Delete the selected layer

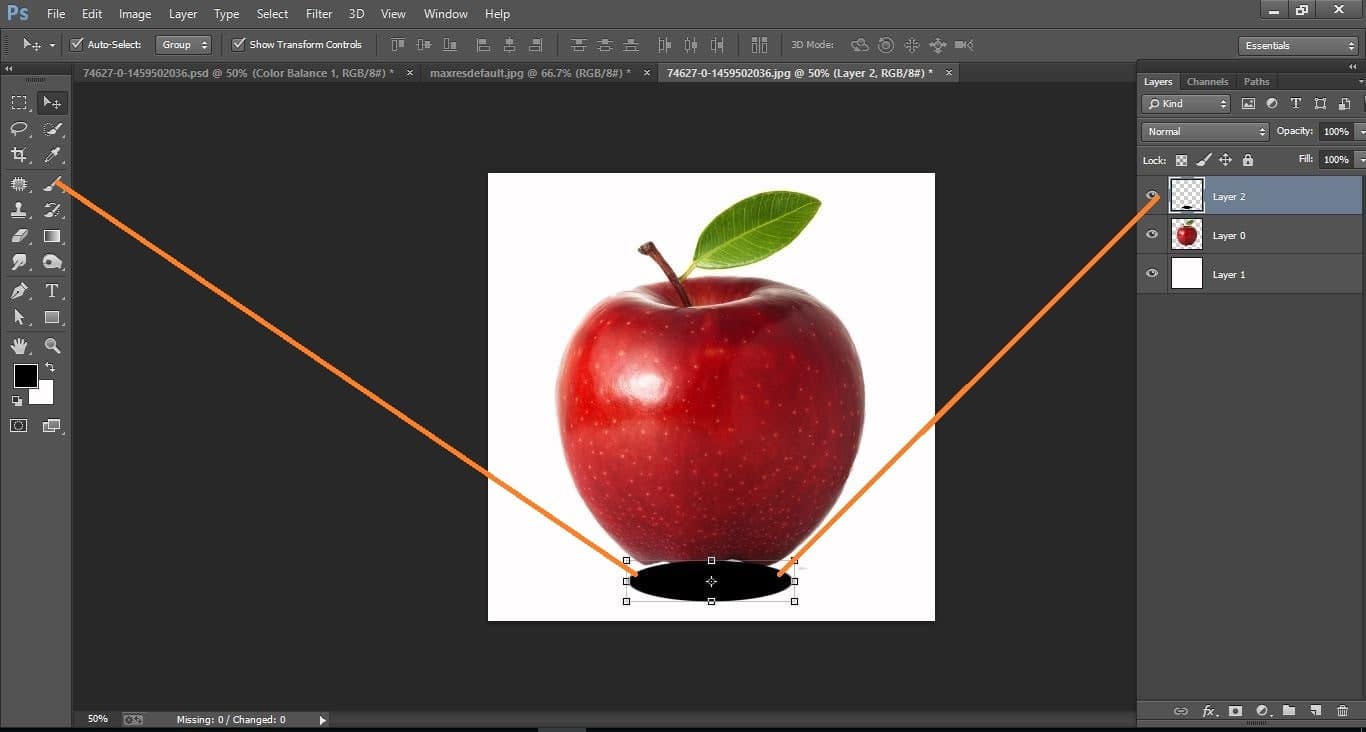[1341, 711]
